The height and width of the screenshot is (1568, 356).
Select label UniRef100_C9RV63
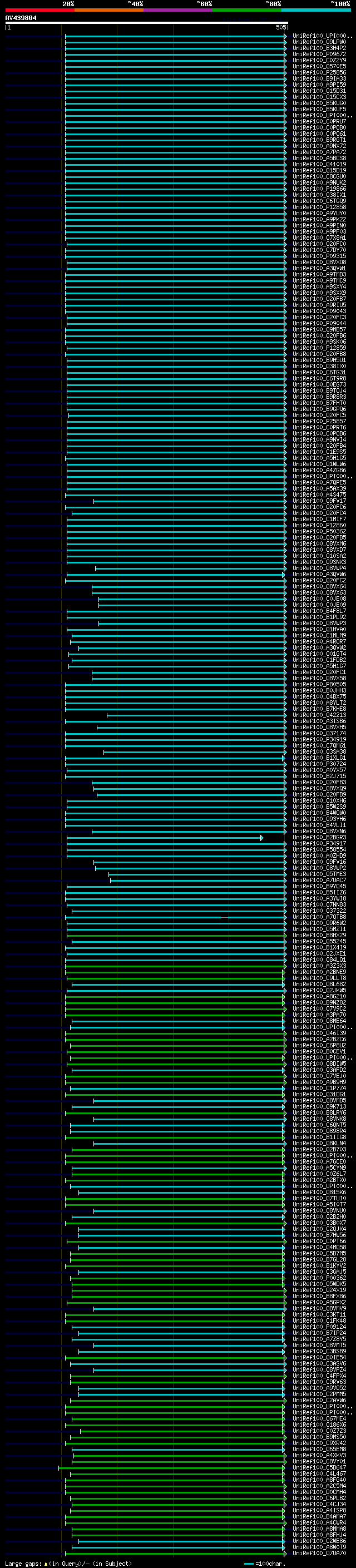(319, 1382)
